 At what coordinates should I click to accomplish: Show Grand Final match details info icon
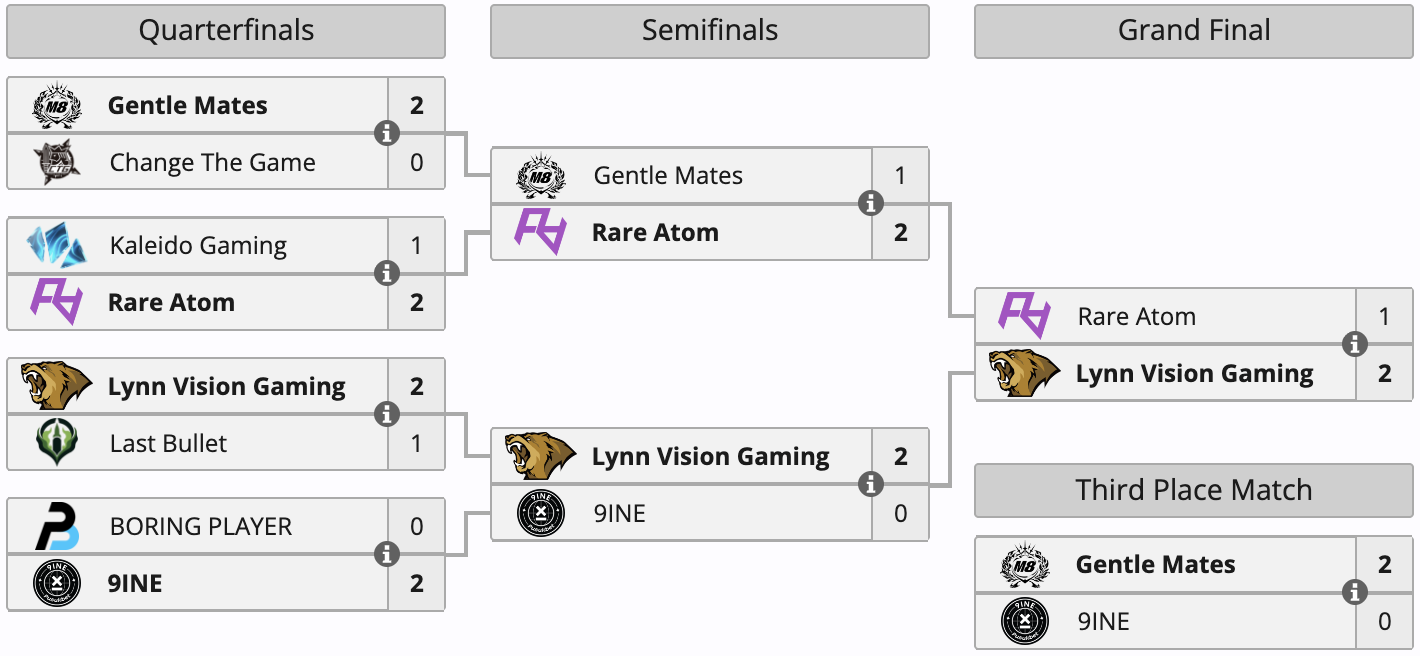[x=1355, y=344]
